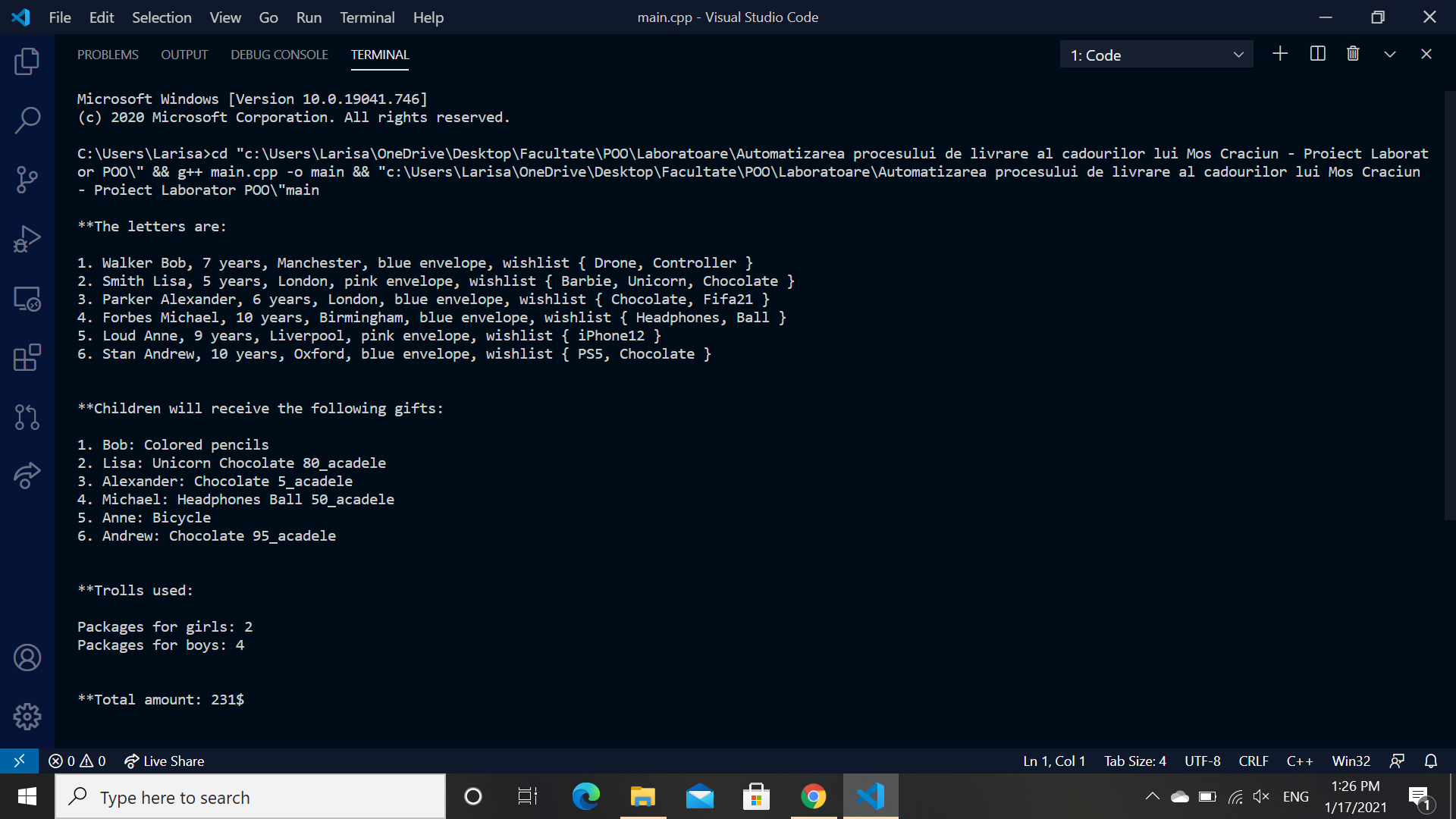Select the Source Control icon
1456x819 pixels.
[x=27, y=179]
